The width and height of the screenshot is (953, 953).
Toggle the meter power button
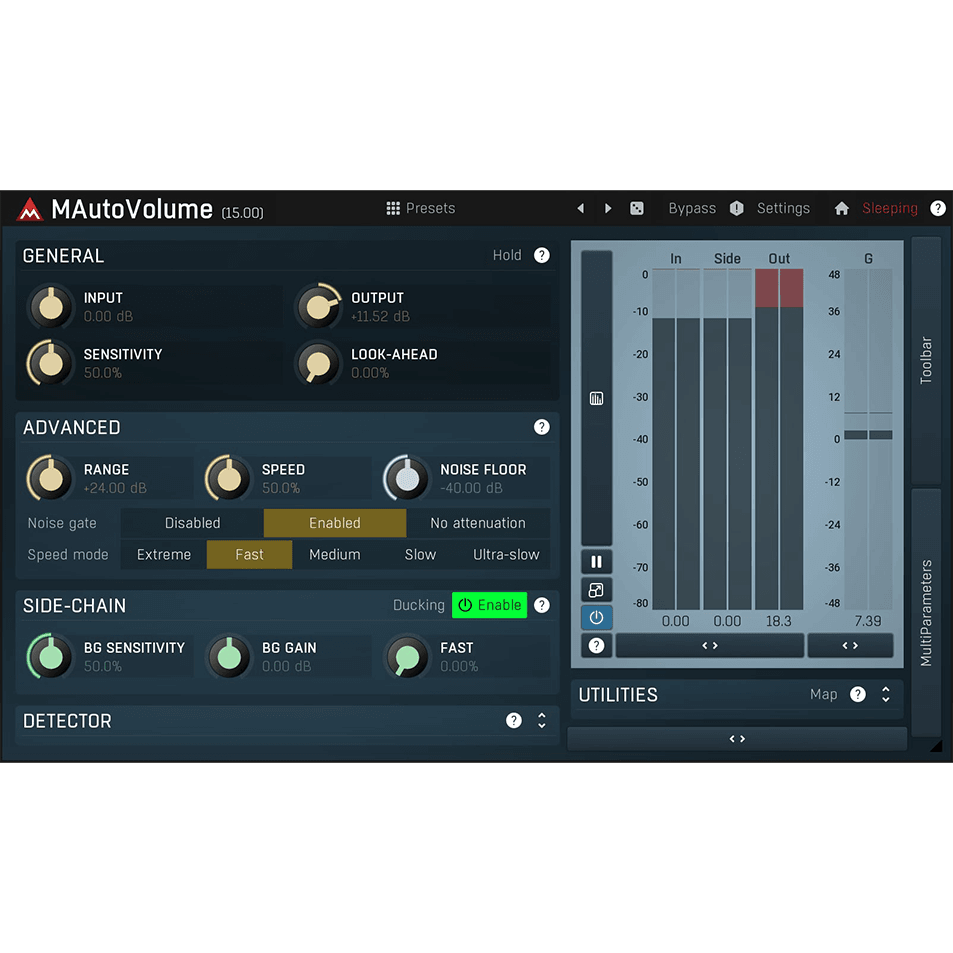pos(596,618)
